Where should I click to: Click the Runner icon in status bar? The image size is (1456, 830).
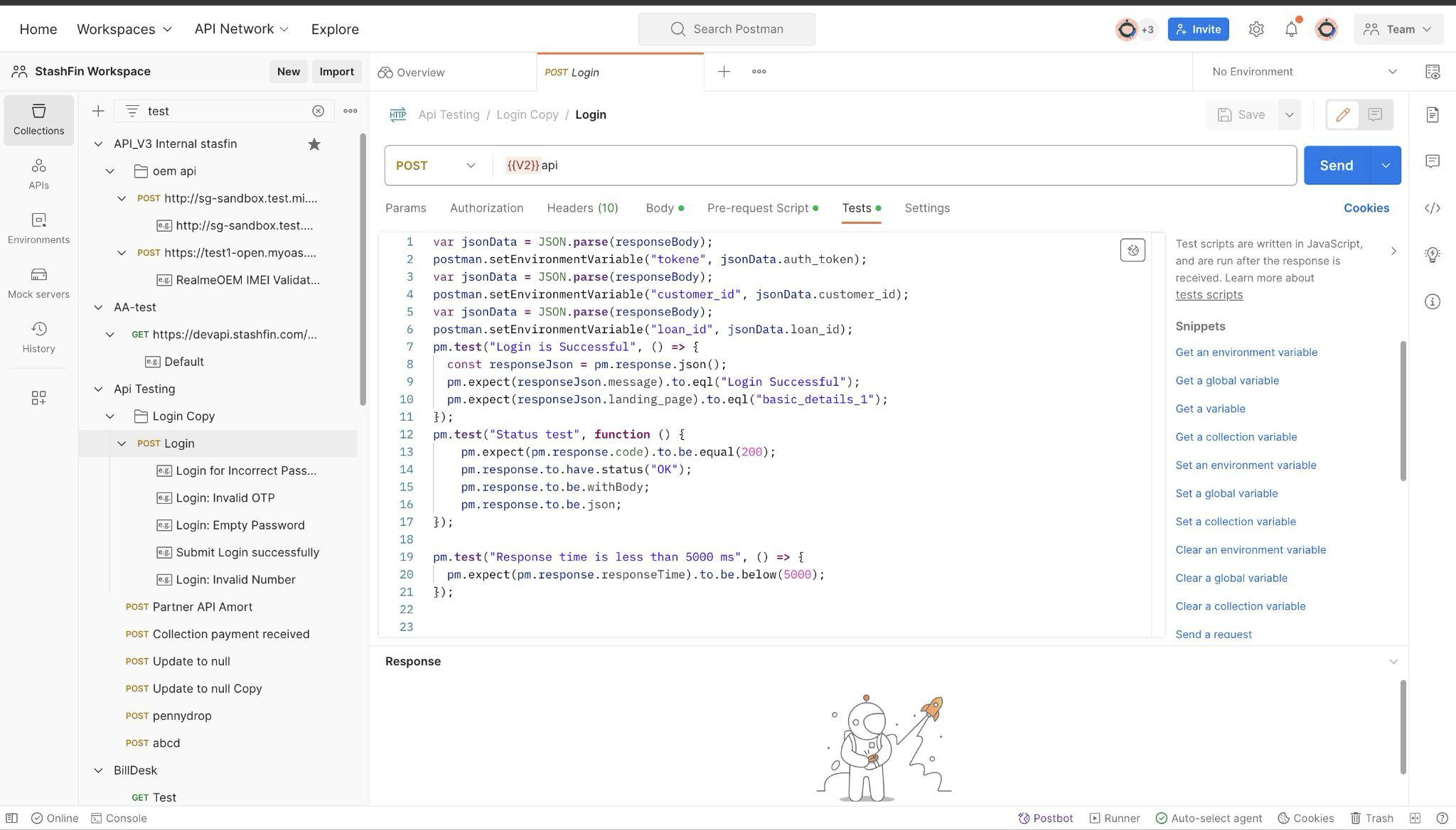pyautogui.click(x=1094, y=818)
